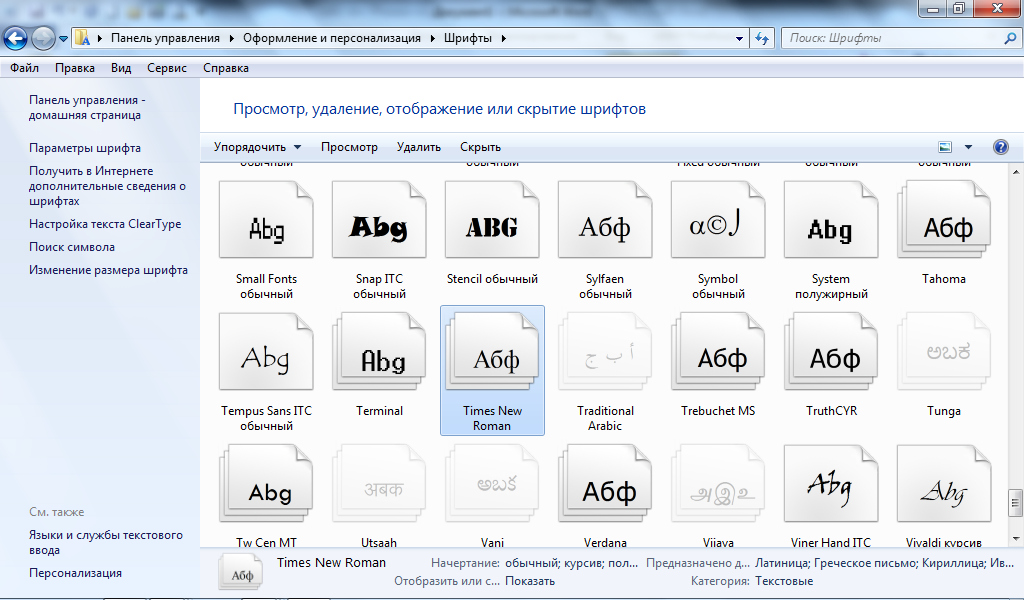Open Языки и службы текстового ввода link
Image resolution: width=1024 pixels, height=600 pixels.
coord(106,543)
